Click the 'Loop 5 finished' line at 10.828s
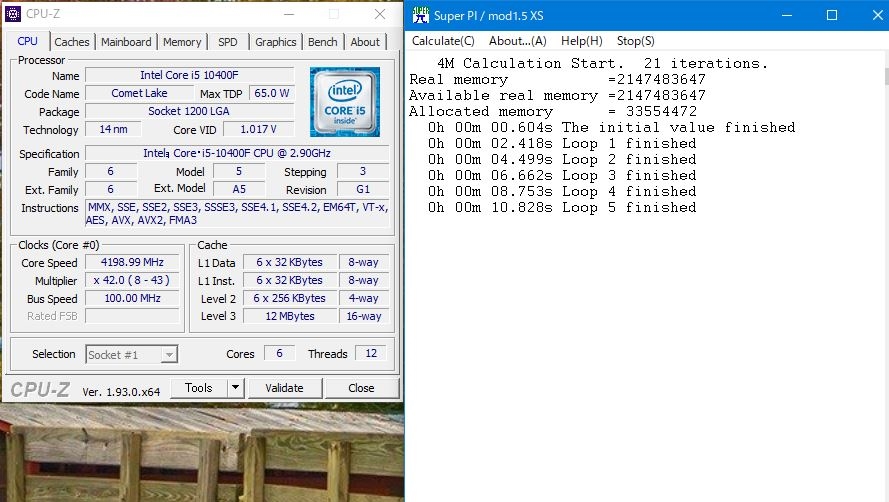889x502 pixels. pyautogui.click(x=562, y=208)
